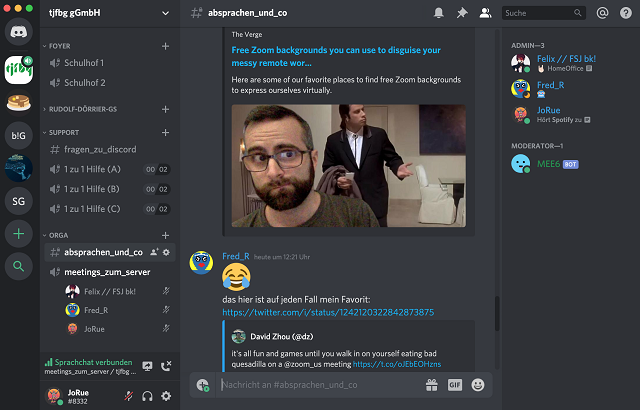640x410 pixels.
Task: Select the tjfbg server icon
Action: pyautogui.click(x=19, y=70)
